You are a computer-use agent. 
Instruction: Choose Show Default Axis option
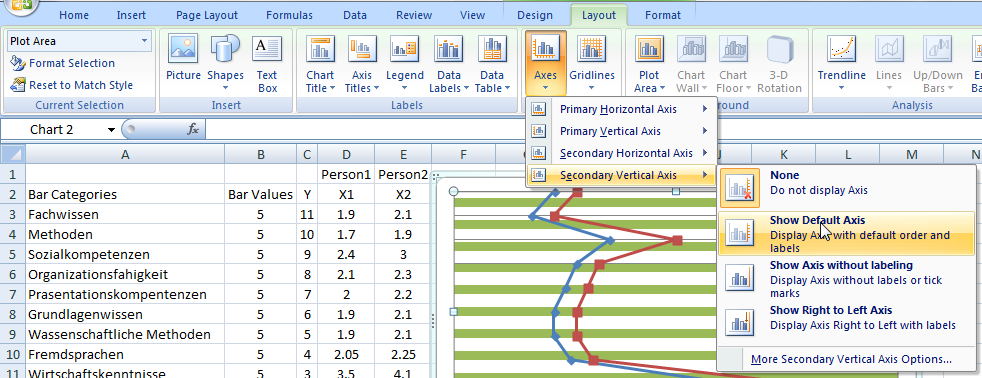point(846,233)
